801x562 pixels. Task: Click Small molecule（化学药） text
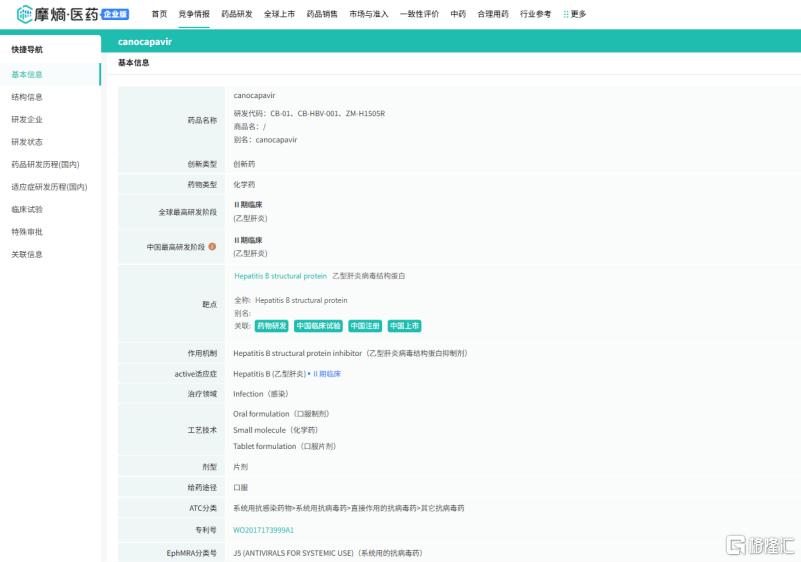coord(276,430)
